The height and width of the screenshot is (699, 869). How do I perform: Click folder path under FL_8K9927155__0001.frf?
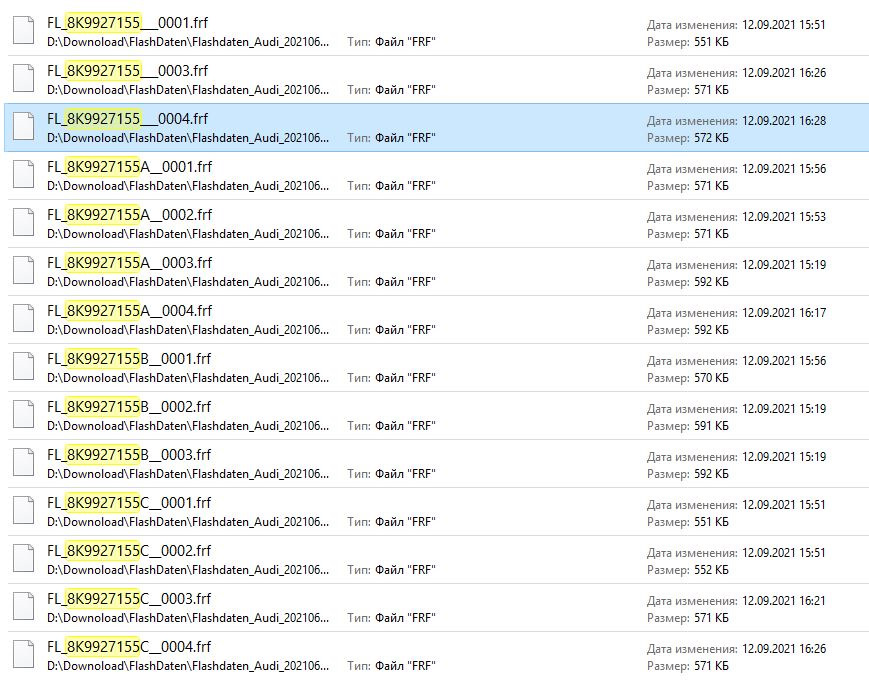pyautogui.click(x=188, y=42)
